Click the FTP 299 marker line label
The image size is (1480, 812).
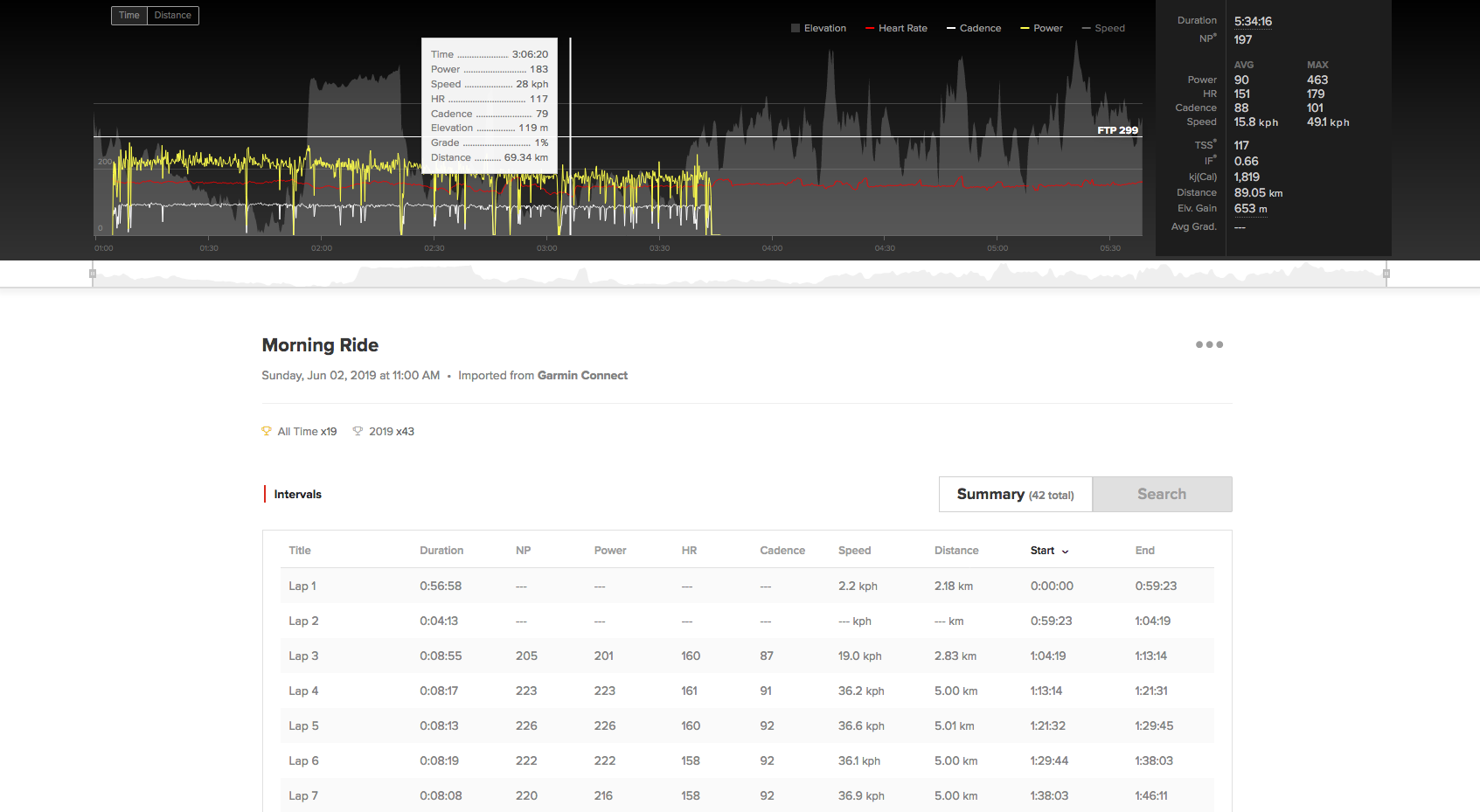pyautogui.click(x=1117, y=130)
